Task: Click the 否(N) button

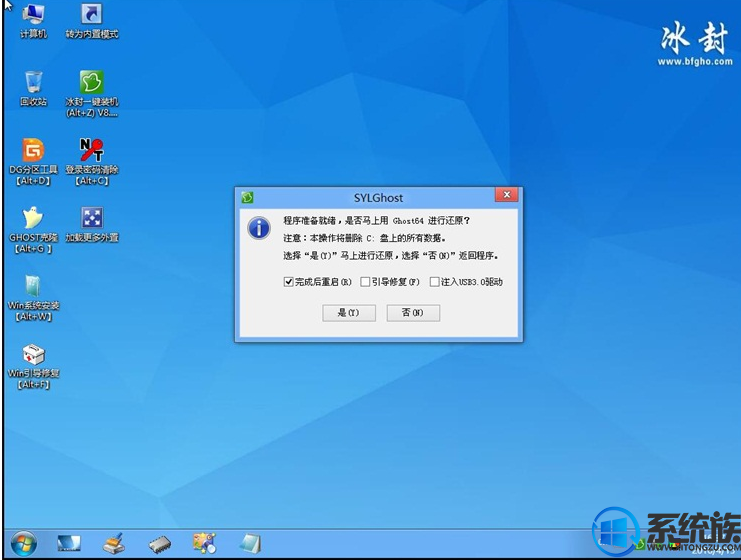Action: coord(413,313)
